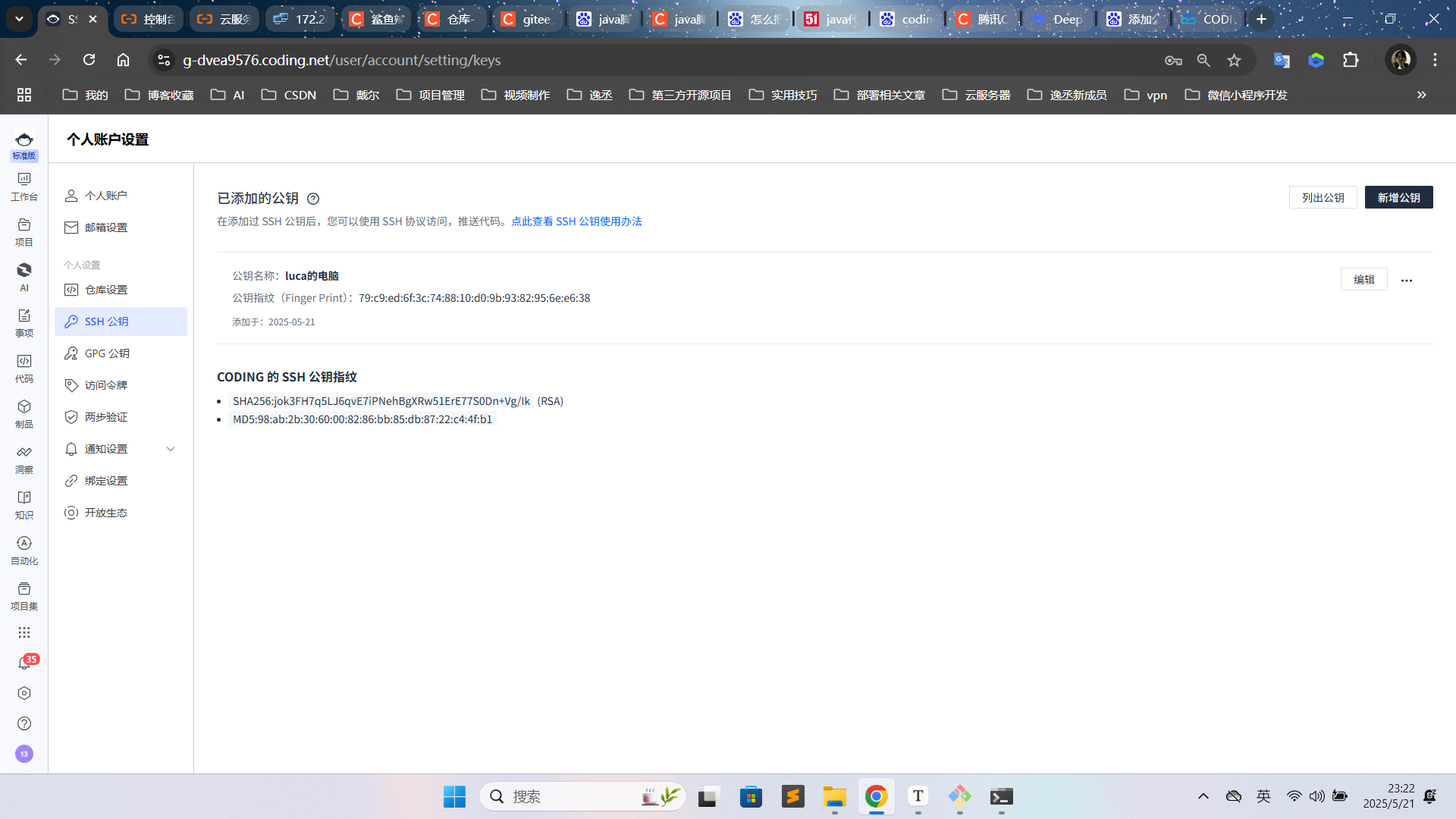Viewport: 1456px width, 819px height.
Task: Open the 点此查看 SSH 公钥使用办法 link
Action: pos(576,221)
